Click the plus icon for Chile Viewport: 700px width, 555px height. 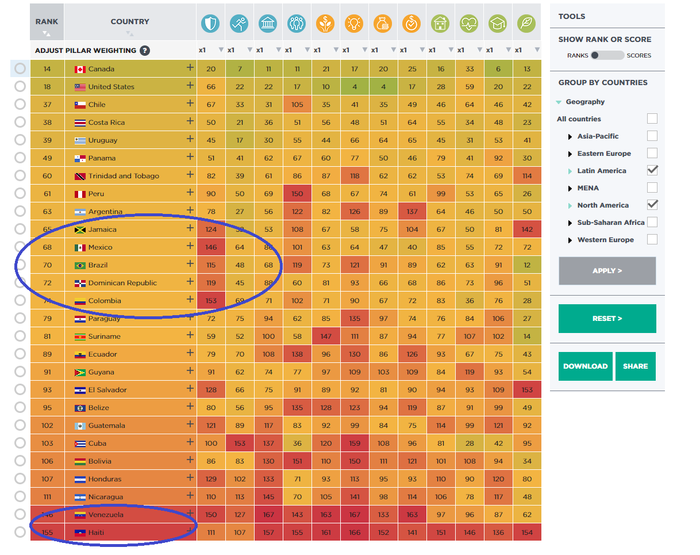[x=190, y=103]
